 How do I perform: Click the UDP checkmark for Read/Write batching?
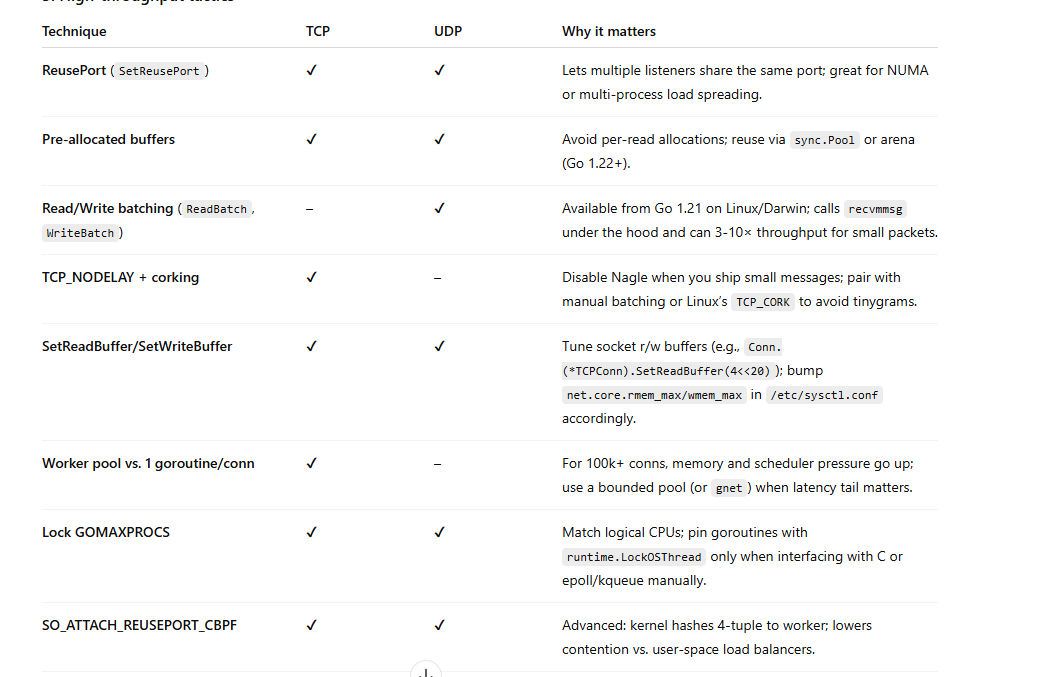point(439,208)
